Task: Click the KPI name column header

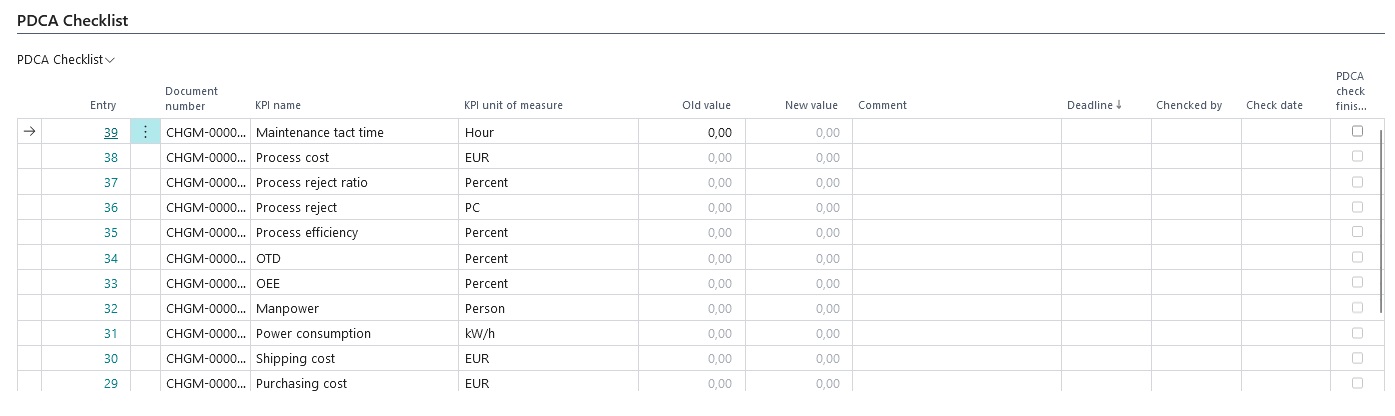Action: point(278,105)
